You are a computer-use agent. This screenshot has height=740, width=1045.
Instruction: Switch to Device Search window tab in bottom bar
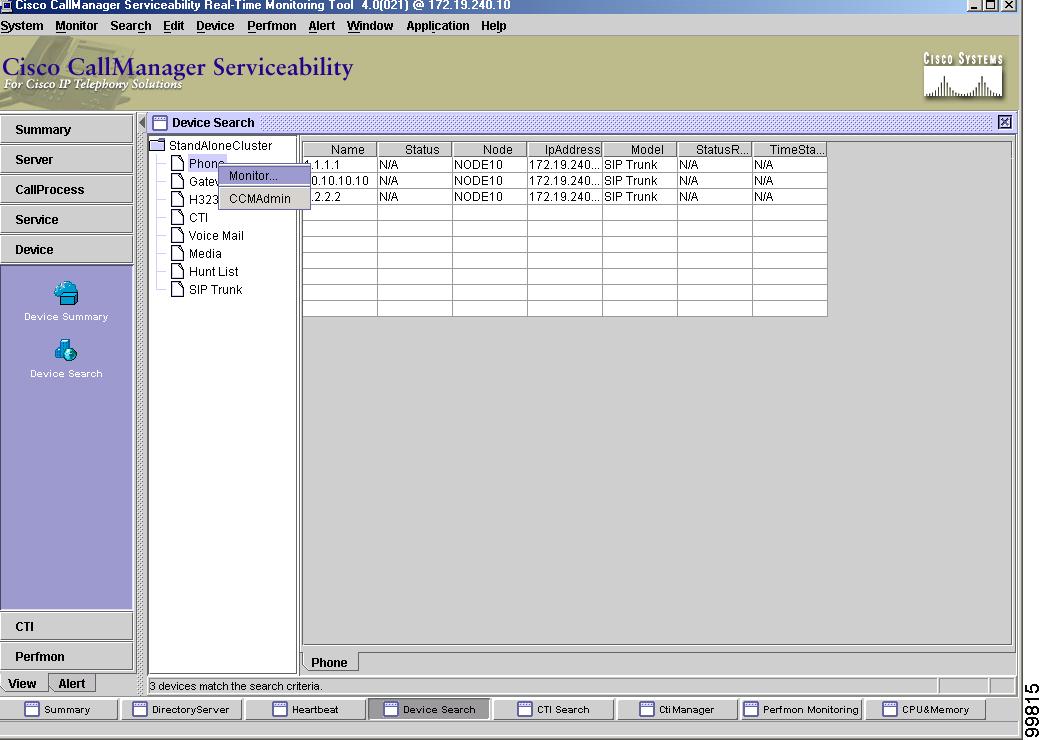click(429, 709)
